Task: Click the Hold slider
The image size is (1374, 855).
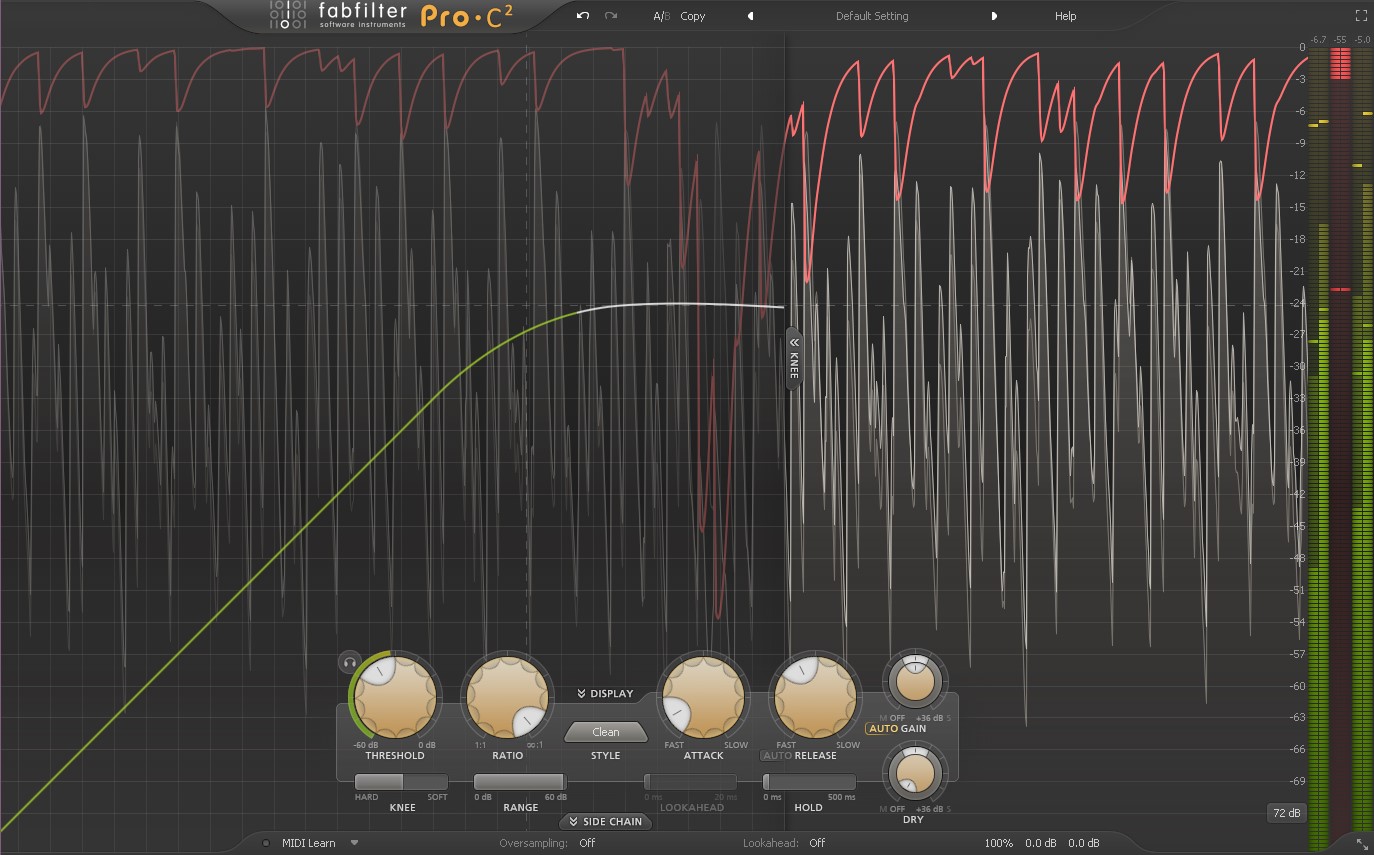Action: (x=809, y=782)
